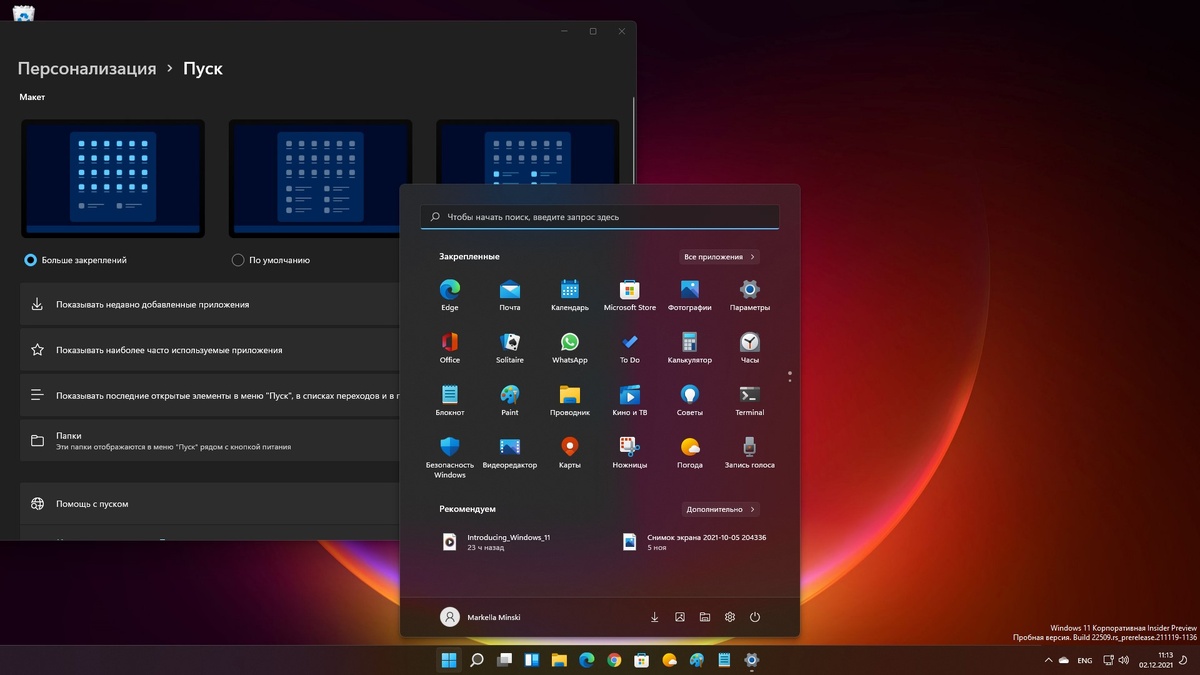This screenshot has width=1200, height=675.
Task: Open Downloads folder in Start menu footer
Action: coord(655,617)
